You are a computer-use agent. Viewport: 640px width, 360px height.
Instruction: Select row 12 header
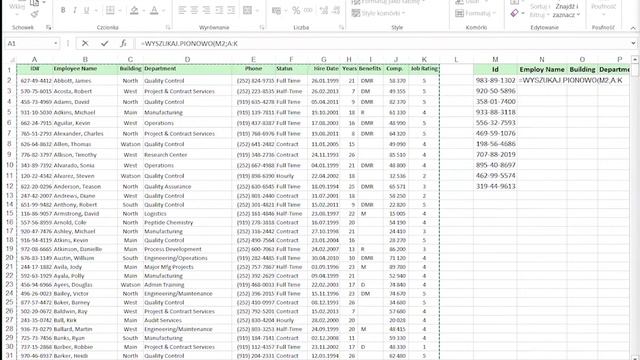pos(9,186)
